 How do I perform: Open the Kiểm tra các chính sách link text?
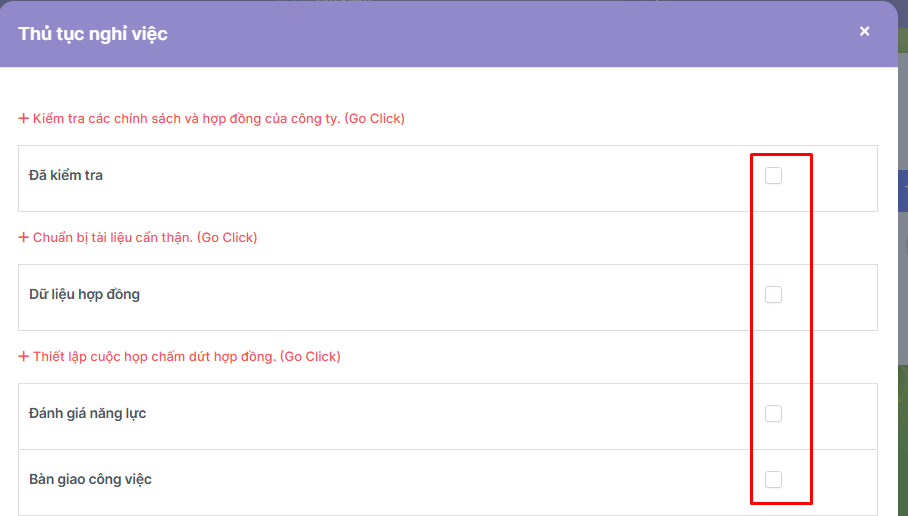tap(218, 119)
